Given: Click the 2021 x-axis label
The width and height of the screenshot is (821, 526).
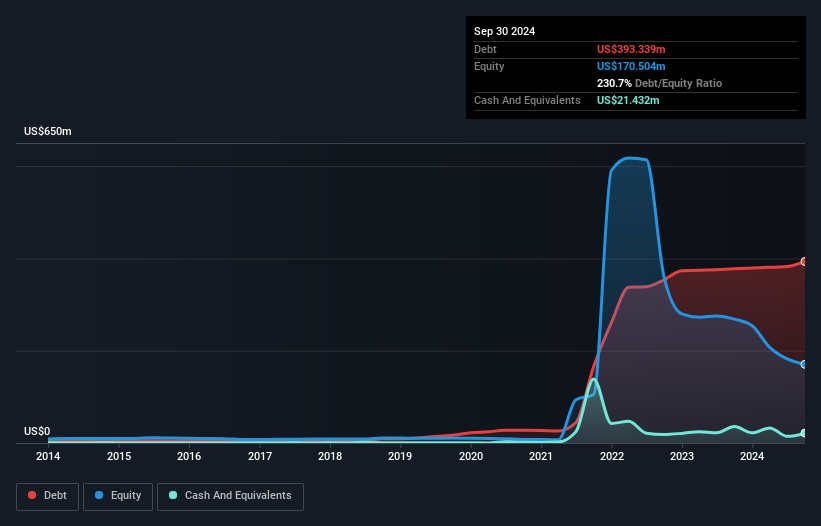Looking at the screenshot, I should pos(541,456).
